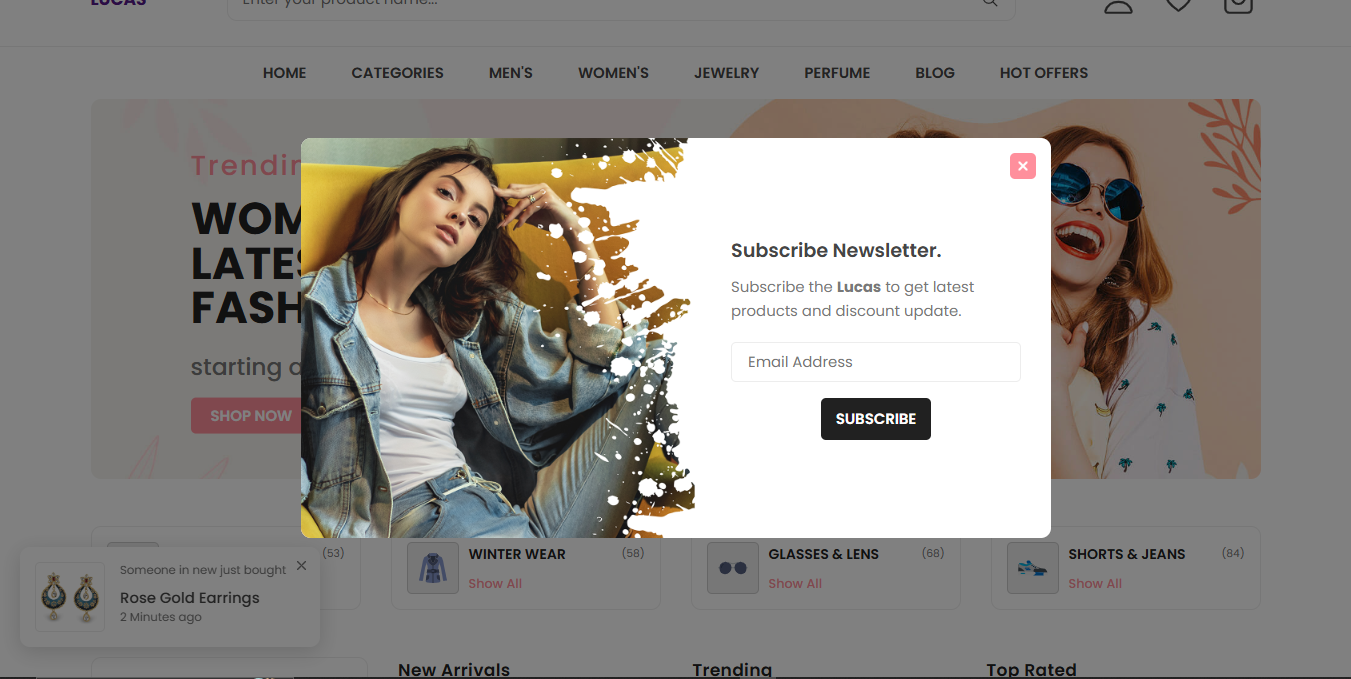Select the Shorts & Jeans shoe icon
This screenshot has height=679, width=1351.
tap(1033, 568)
